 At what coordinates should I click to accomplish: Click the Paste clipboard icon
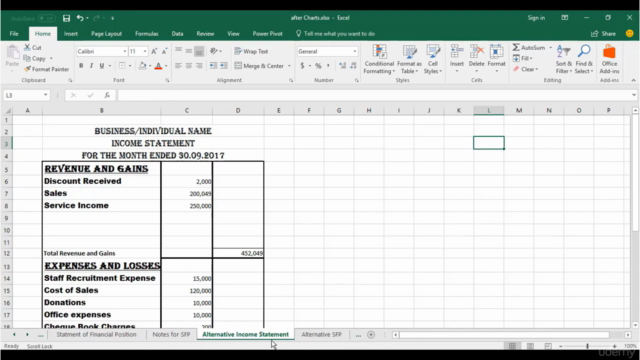click(12, 52)
